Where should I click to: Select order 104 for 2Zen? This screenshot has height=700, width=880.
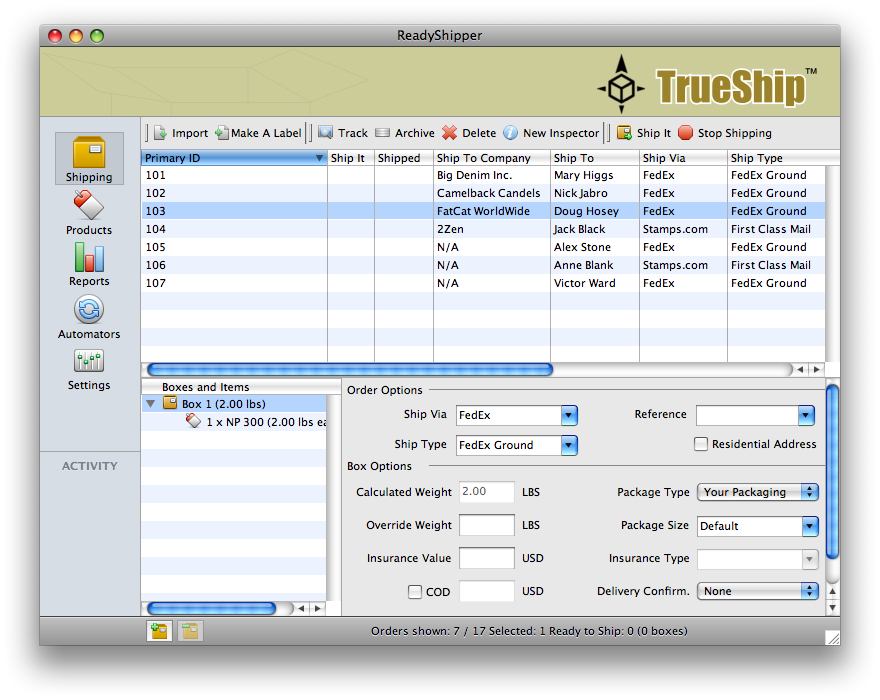(483, 229)
